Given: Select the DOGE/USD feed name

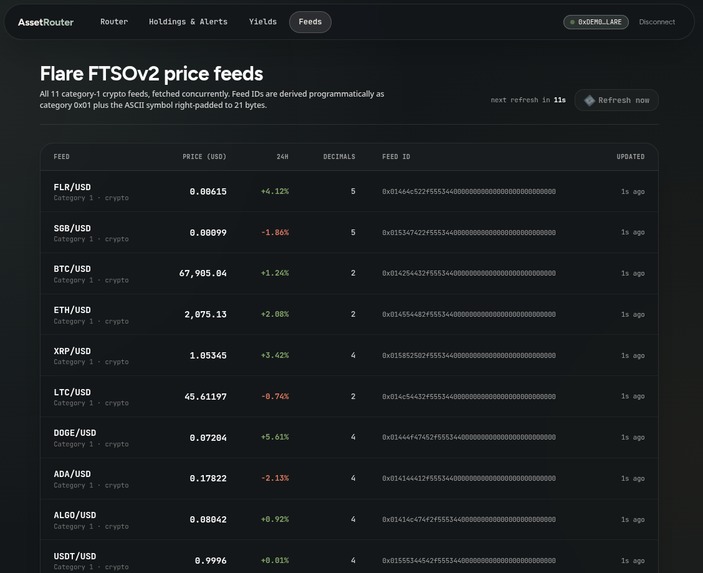Looking at the screenshot, I should pyautogui.click(x=75, y=433).
